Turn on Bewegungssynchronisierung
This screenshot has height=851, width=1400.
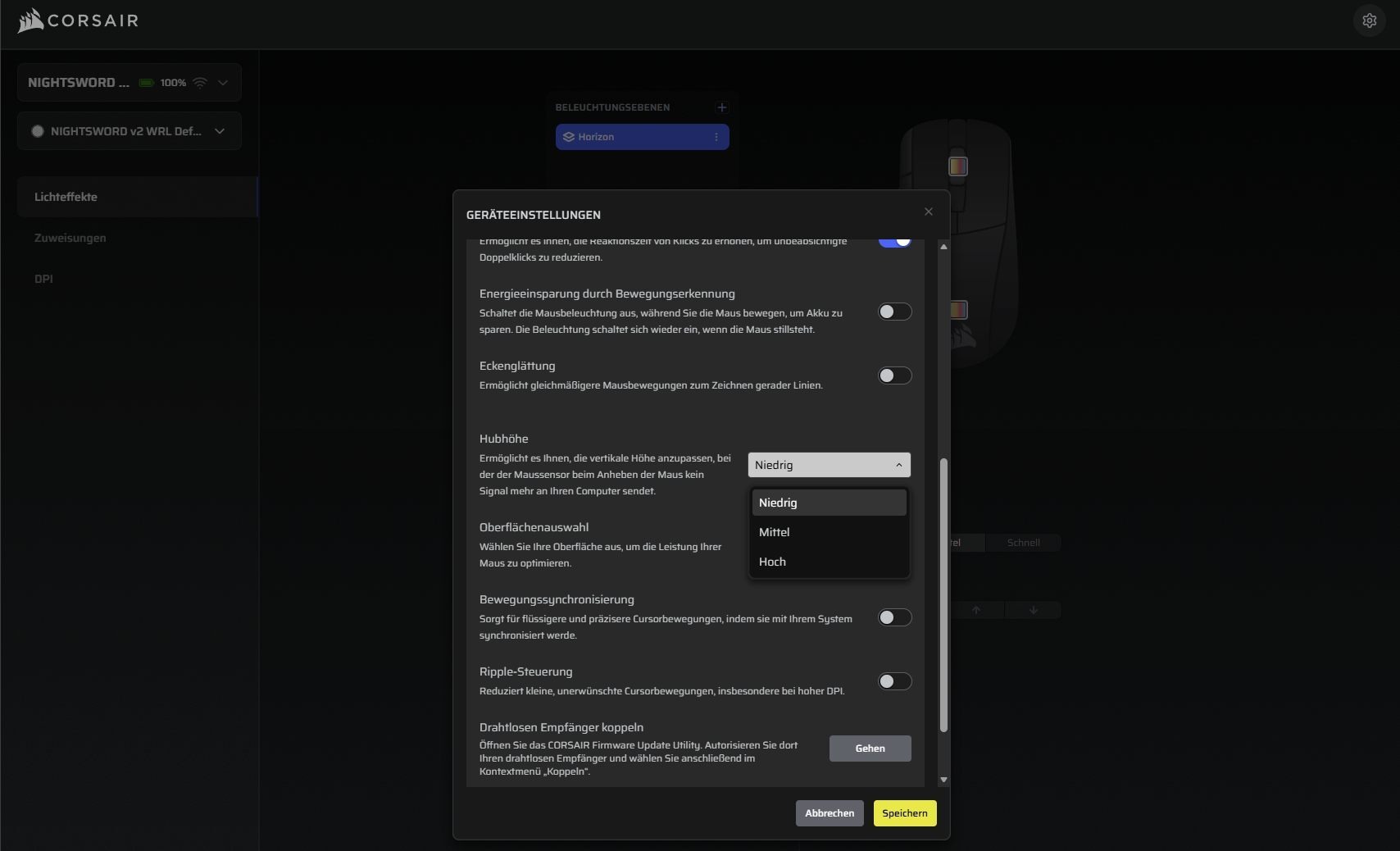click(x=894, y=617)
